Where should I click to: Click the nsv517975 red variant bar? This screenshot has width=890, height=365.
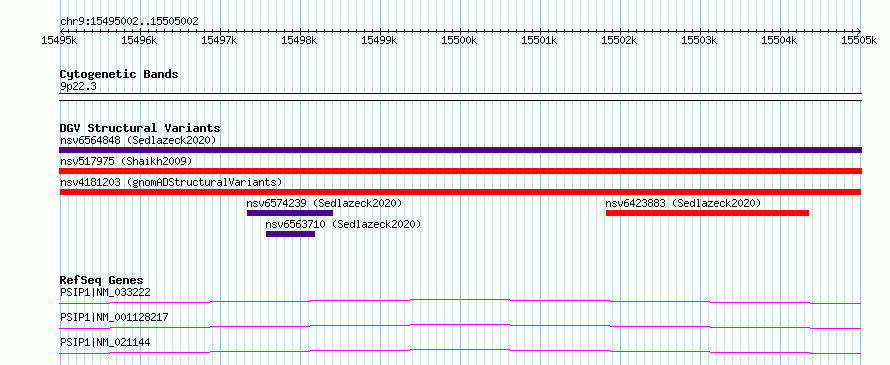(460, 171)
